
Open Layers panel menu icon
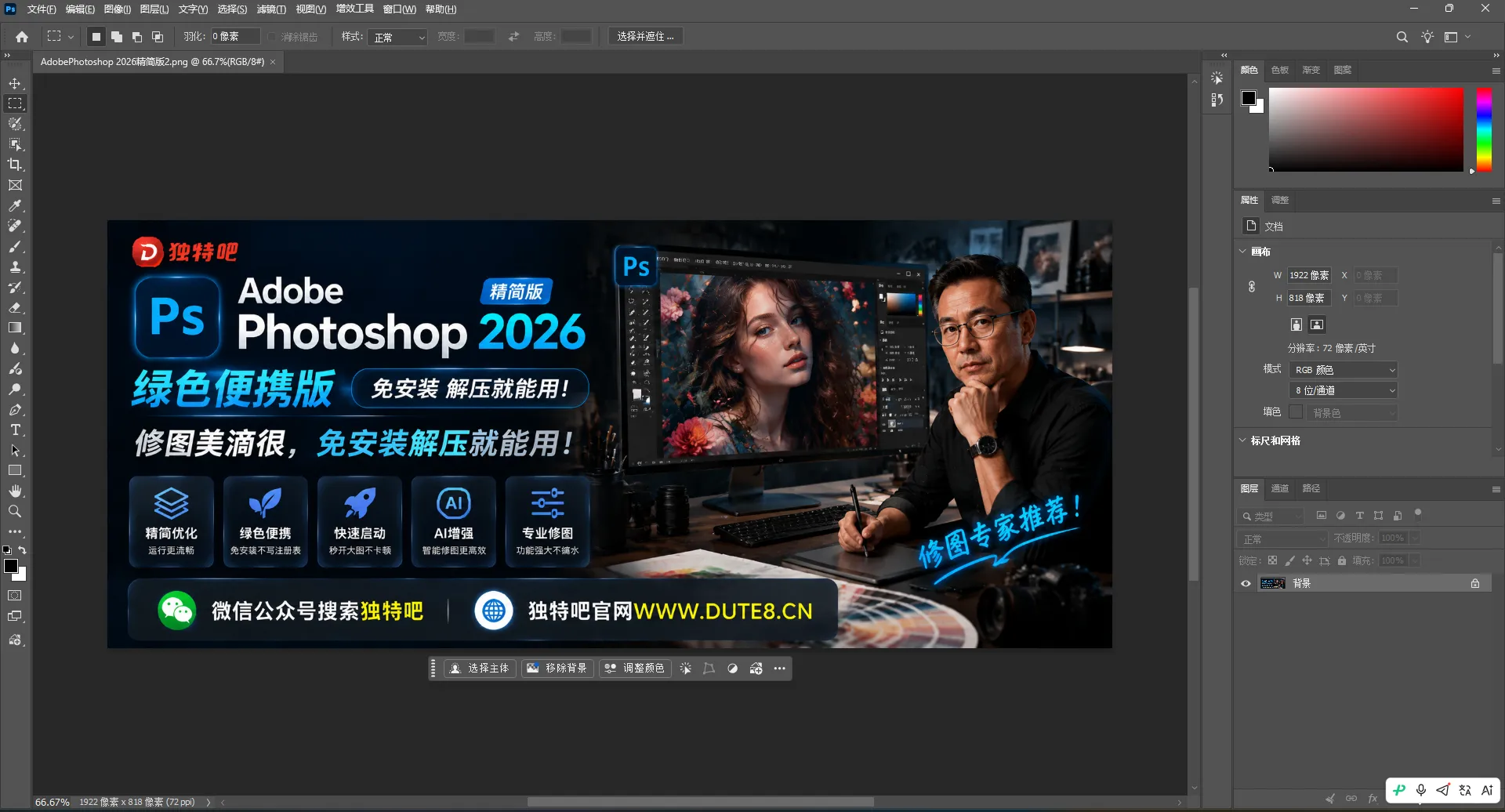(1496, 489)
